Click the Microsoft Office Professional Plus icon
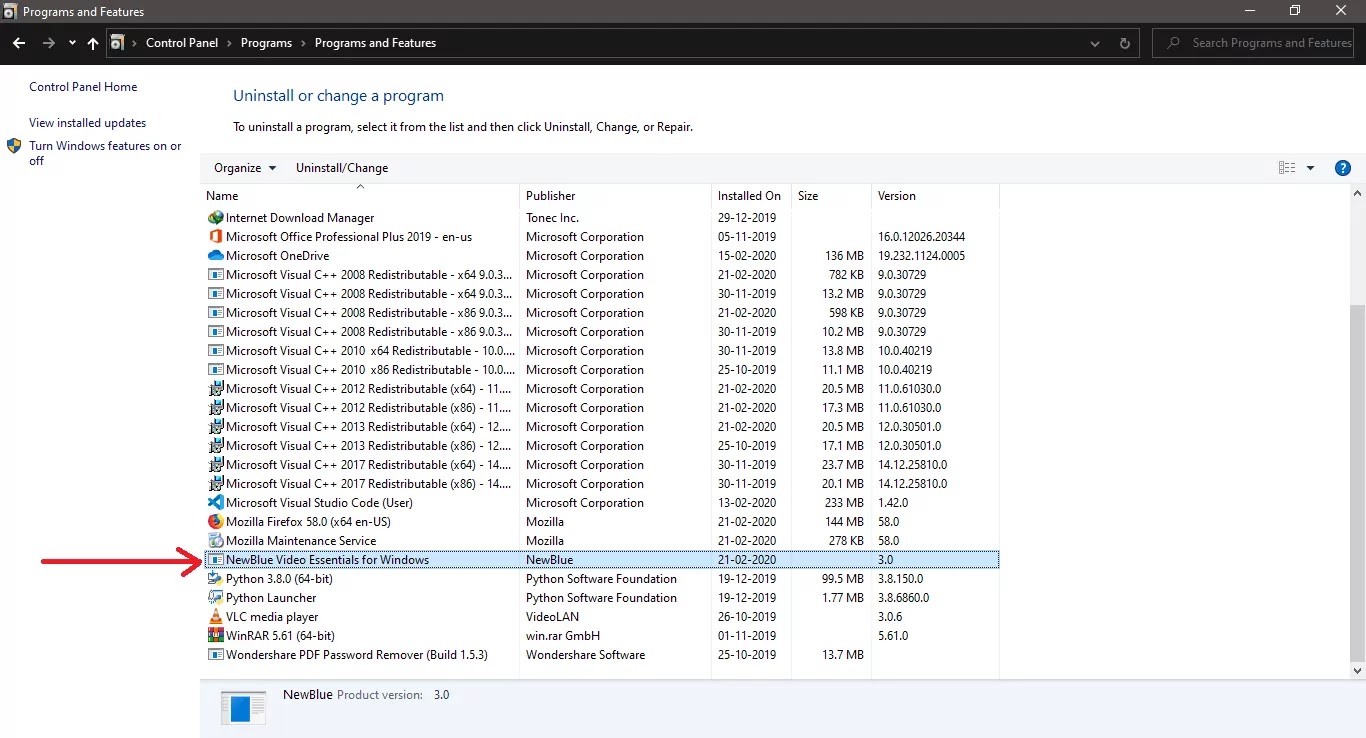The image size is (1366, 738). [215, 237]
